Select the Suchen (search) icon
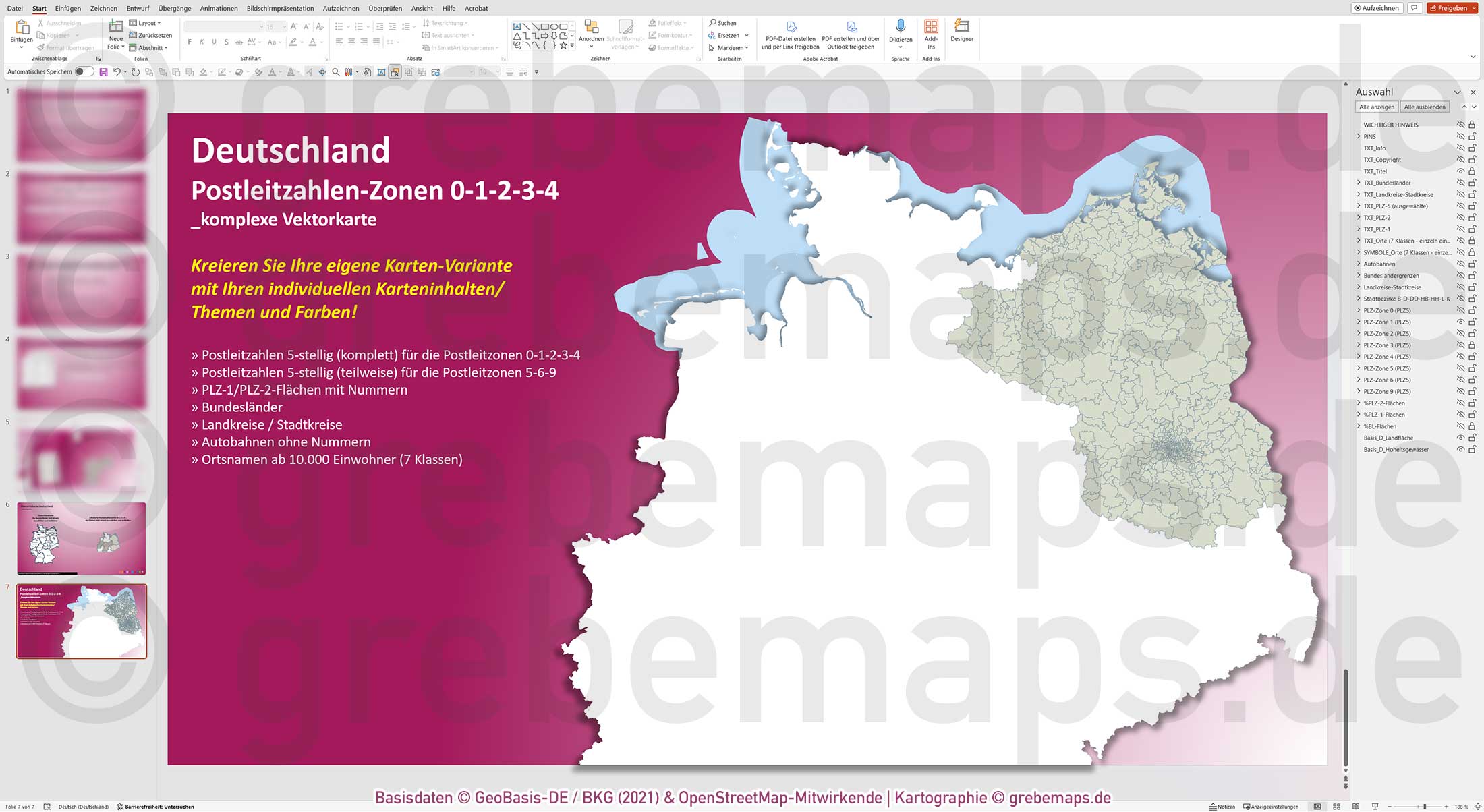Image resolution: width=1484 pixels, height=812 pixels. click(x=724, y=22)
